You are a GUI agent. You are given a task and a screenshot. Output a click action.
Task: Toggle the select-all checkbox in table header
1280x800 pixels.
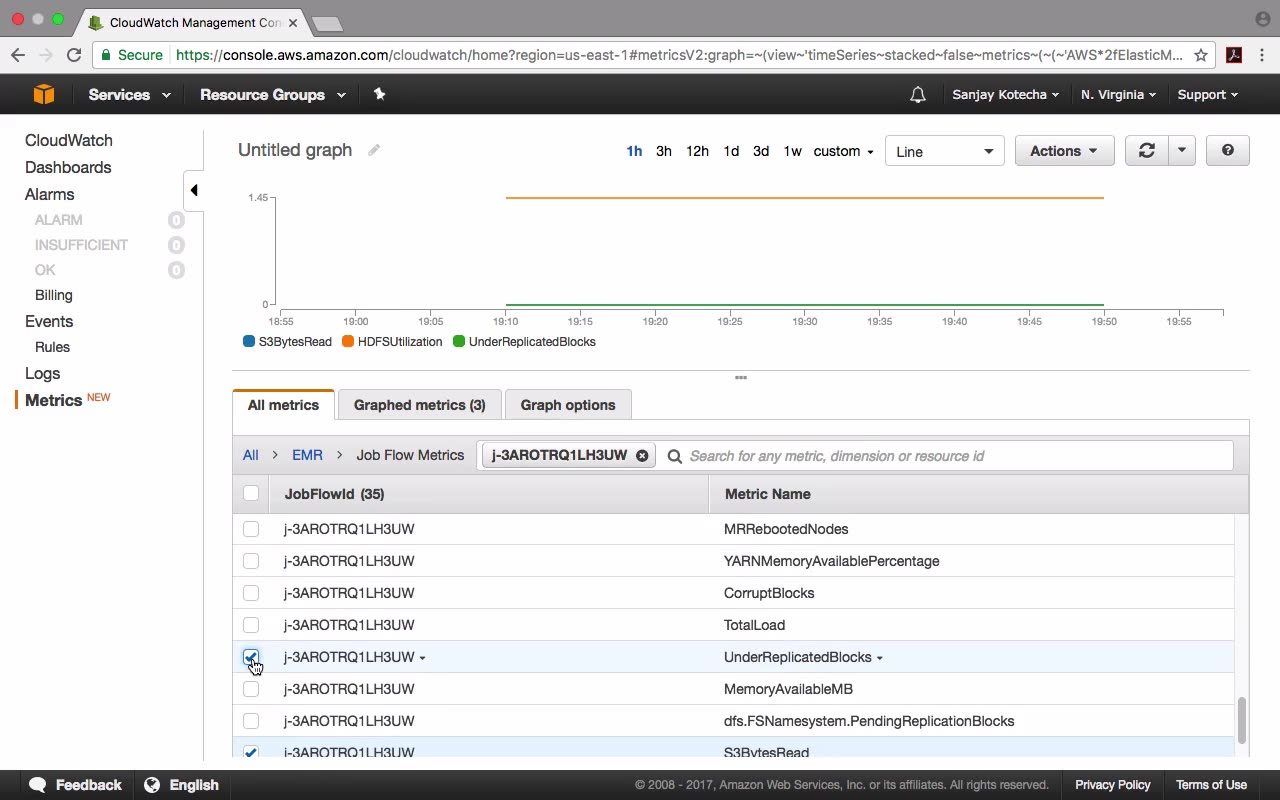pos(251,493)
